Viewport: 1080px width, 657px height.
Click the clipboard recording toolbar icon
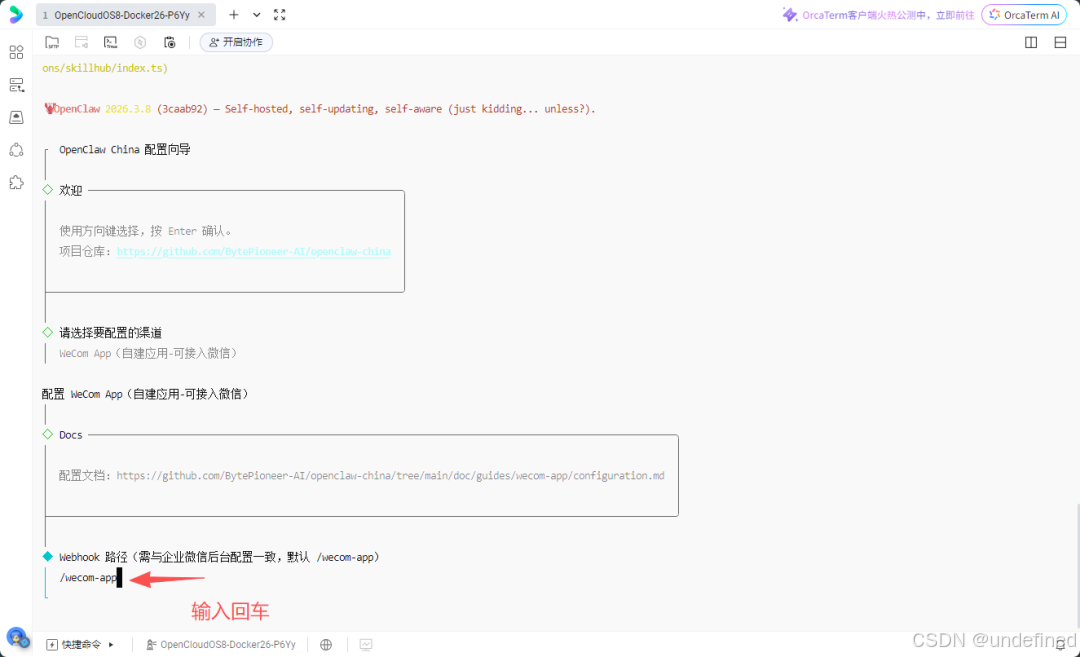point(169,42)
